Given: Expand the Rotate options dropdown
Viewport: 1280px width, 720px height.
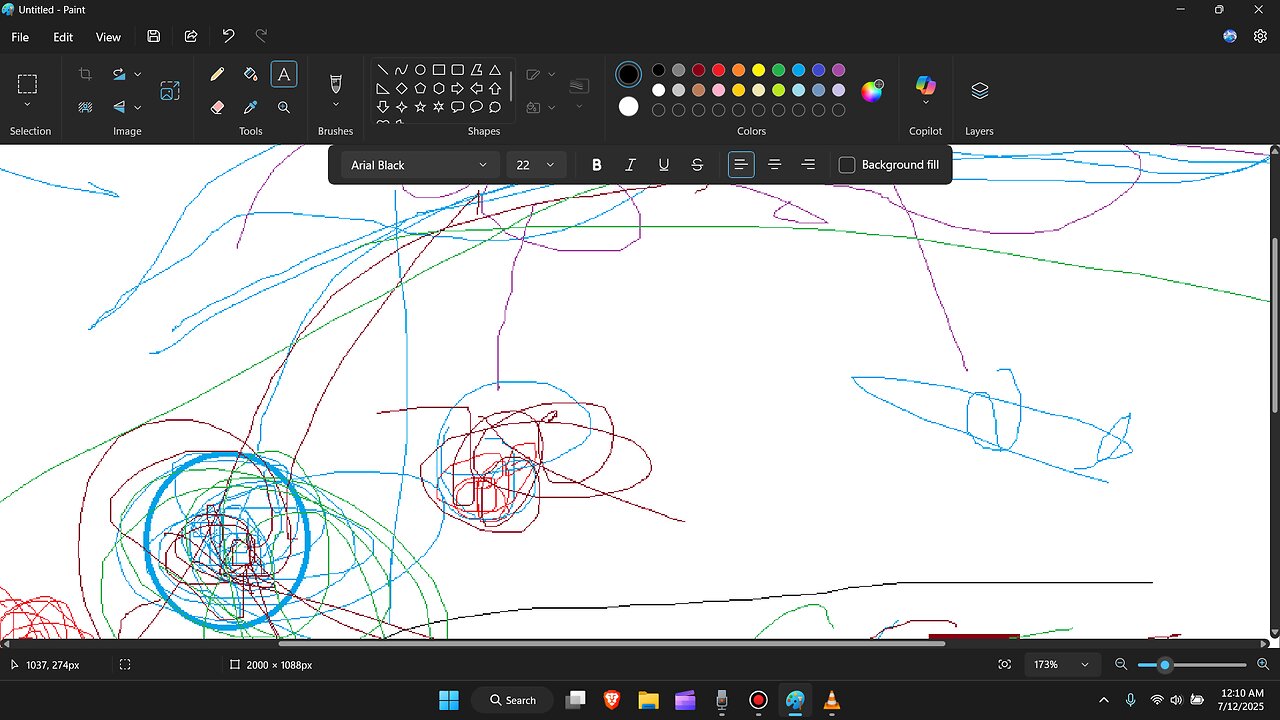Looking at the screenshot, I should 137,74.
